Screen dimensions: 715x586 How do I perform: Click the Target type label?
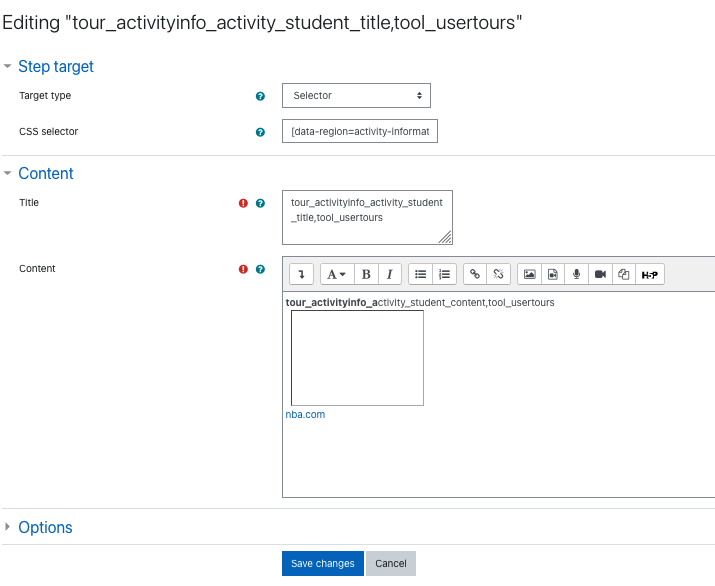[x=45, y=96]
